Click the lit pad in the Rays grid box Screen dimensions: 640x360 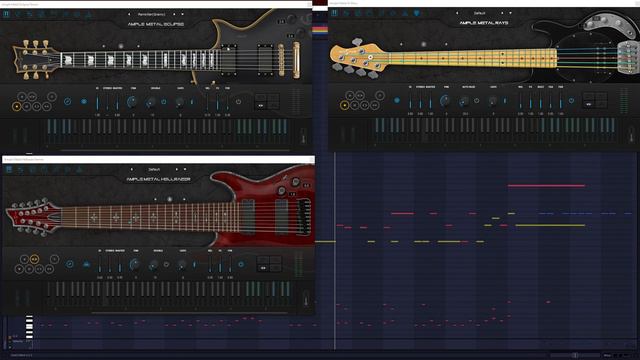click(589, 104)
